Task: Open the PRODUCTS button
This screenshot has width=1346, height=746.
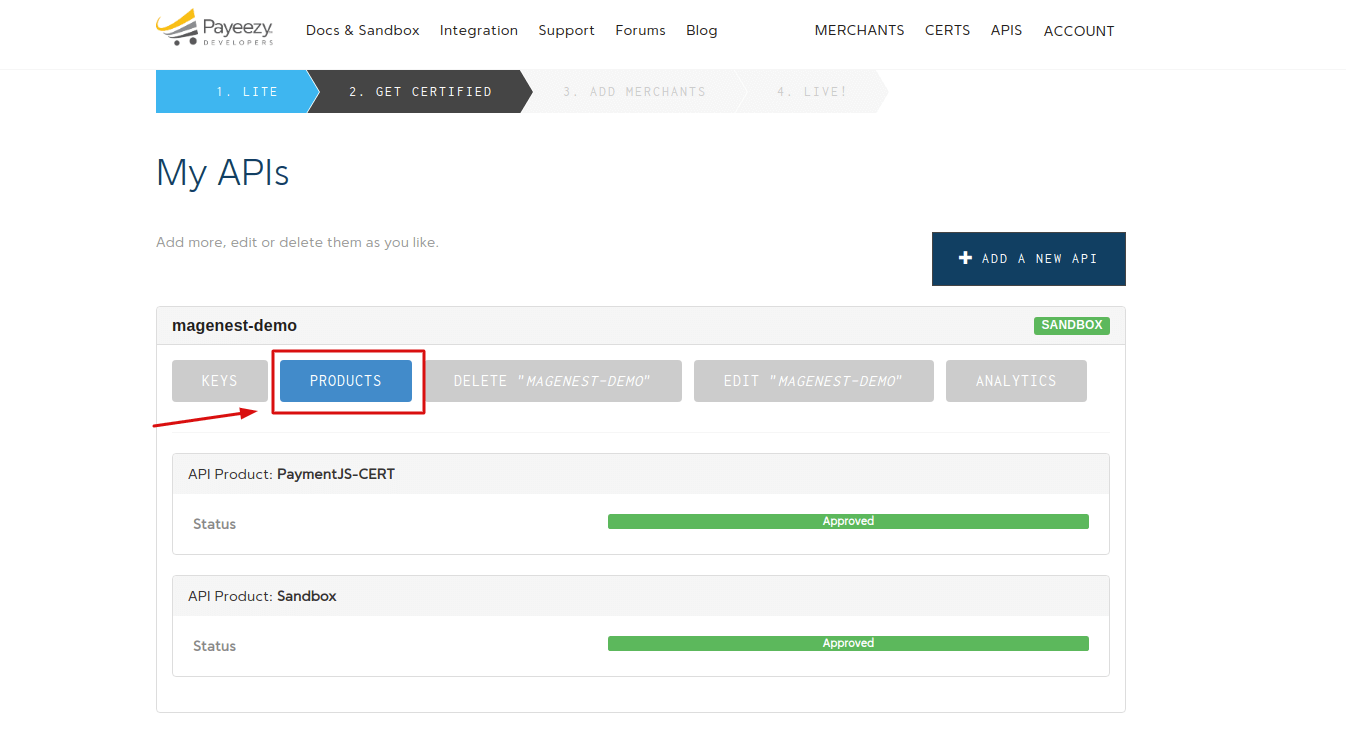Action: pos(346,381)
